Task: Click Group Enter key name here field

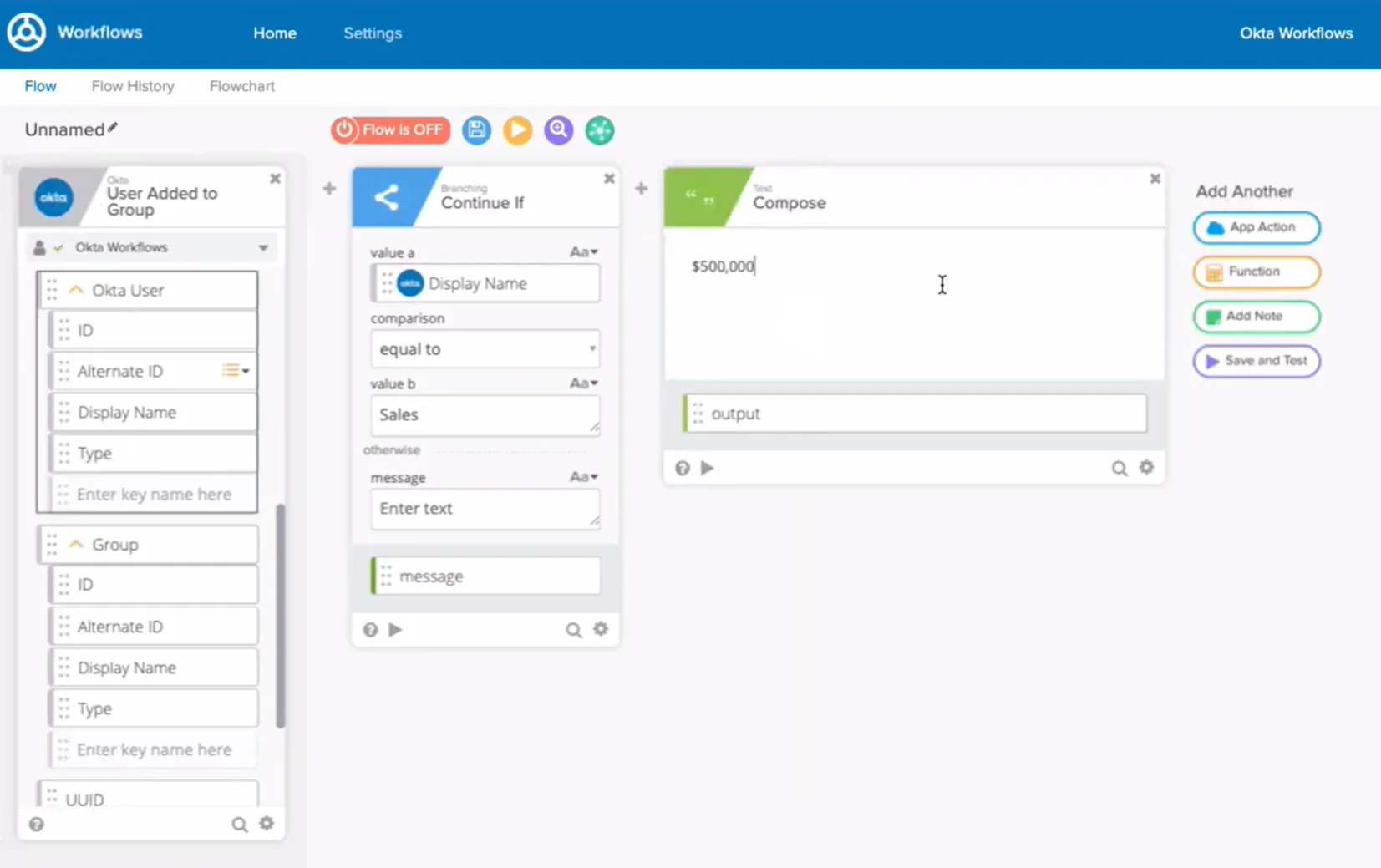Action: (x=153, y=749)
